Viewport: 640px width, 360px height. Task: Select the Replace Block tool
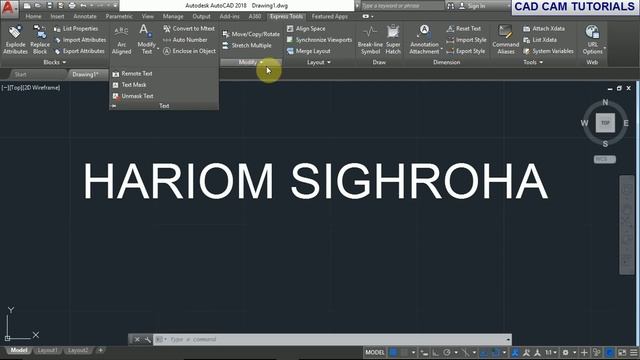point(40,39)
